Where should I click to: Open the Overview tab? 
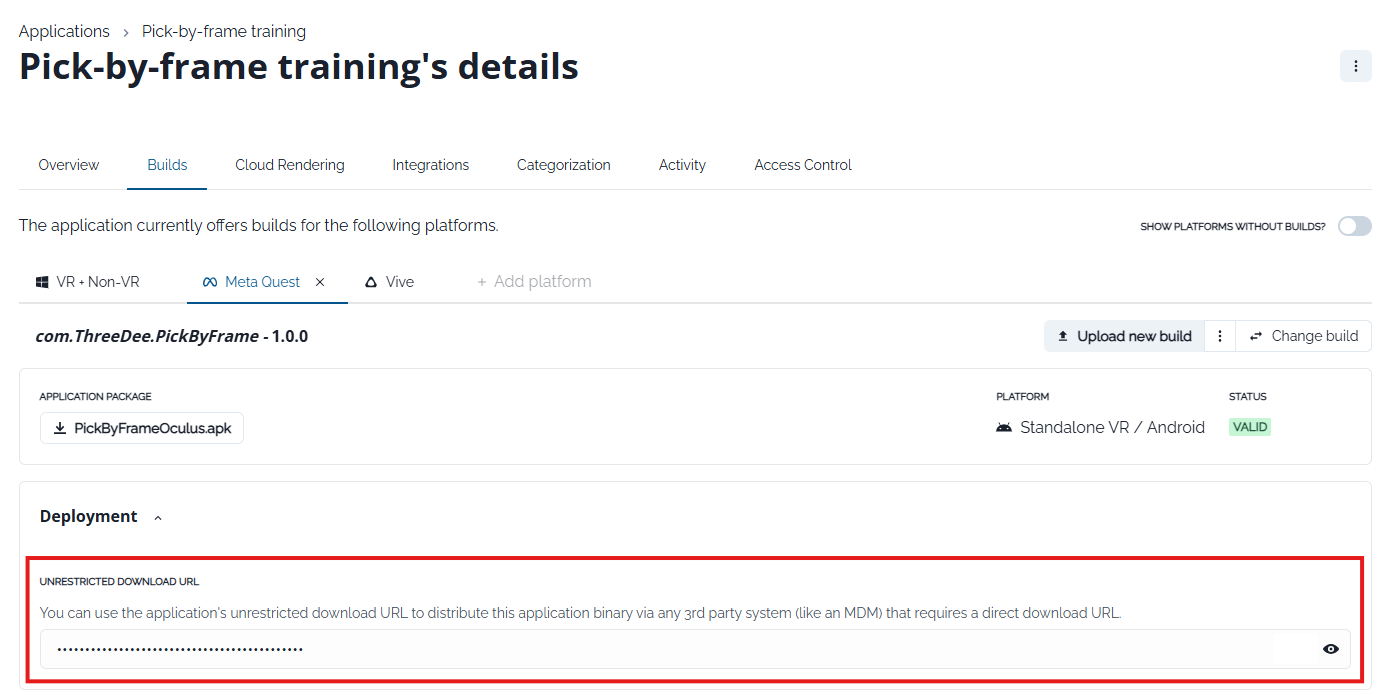69,165
